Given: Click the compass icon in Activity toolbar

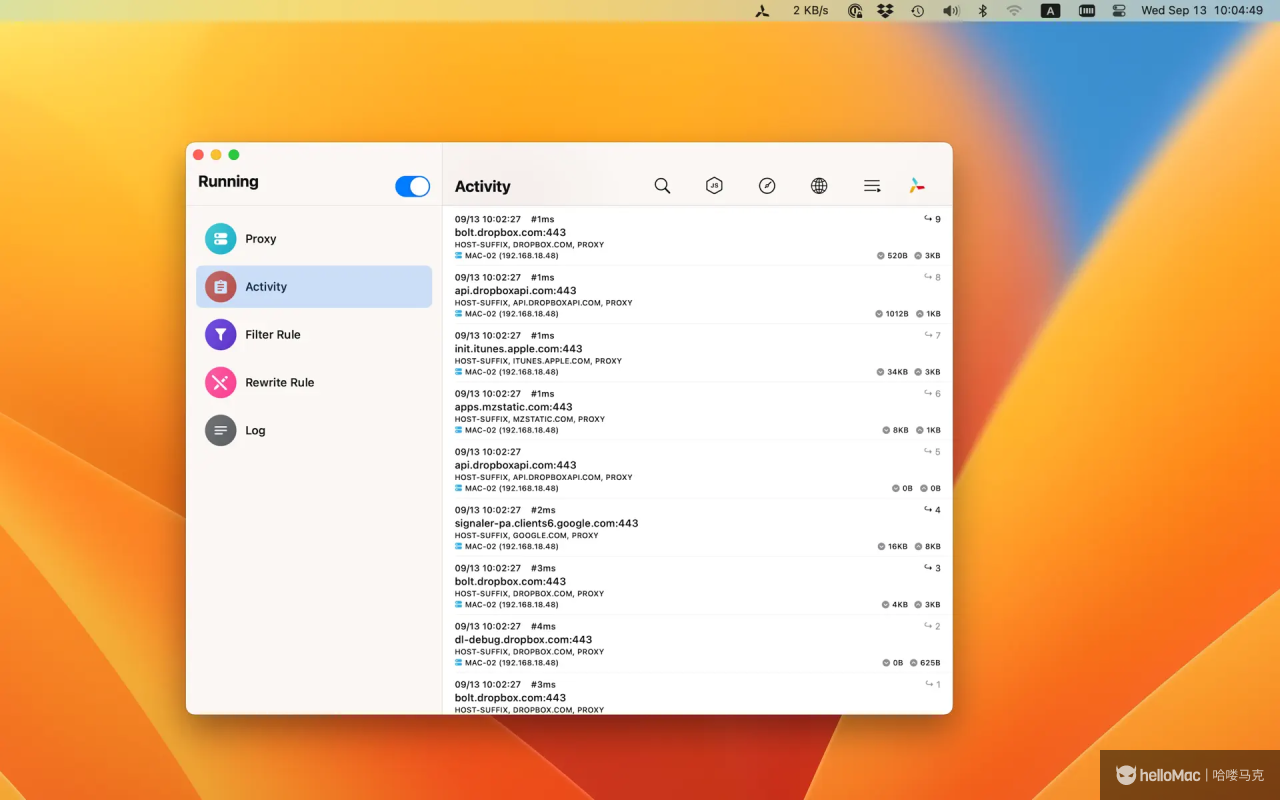Looking at the screenshot, I should pos(767,186).
